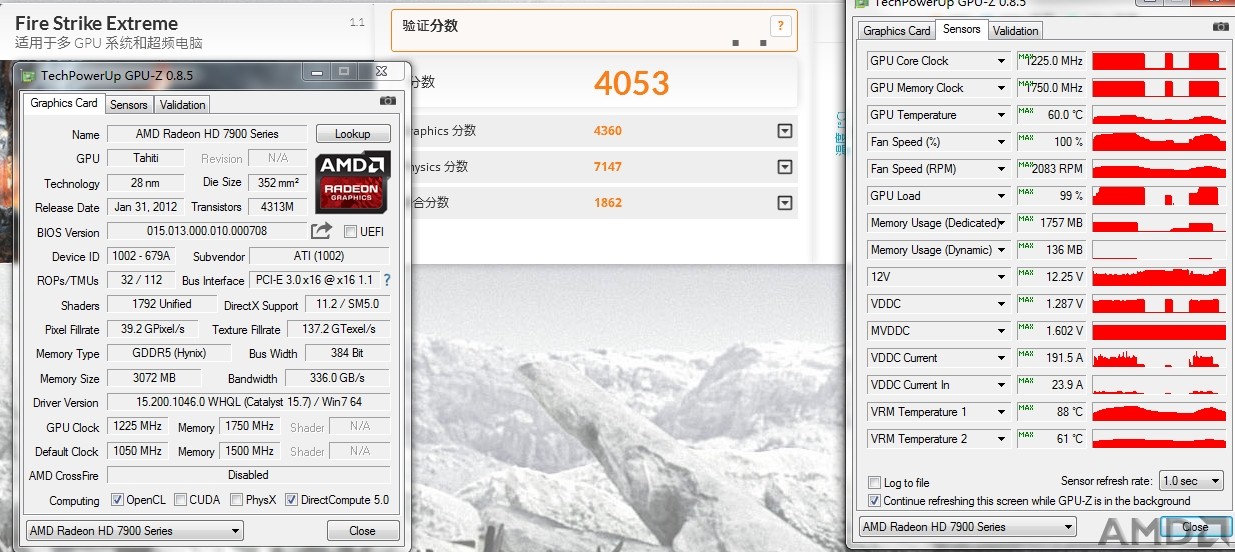1235x552 pixels.
Task: Open the Fan Speed (RPM) sensor dropdown
Action: (x=1001, y=169)
